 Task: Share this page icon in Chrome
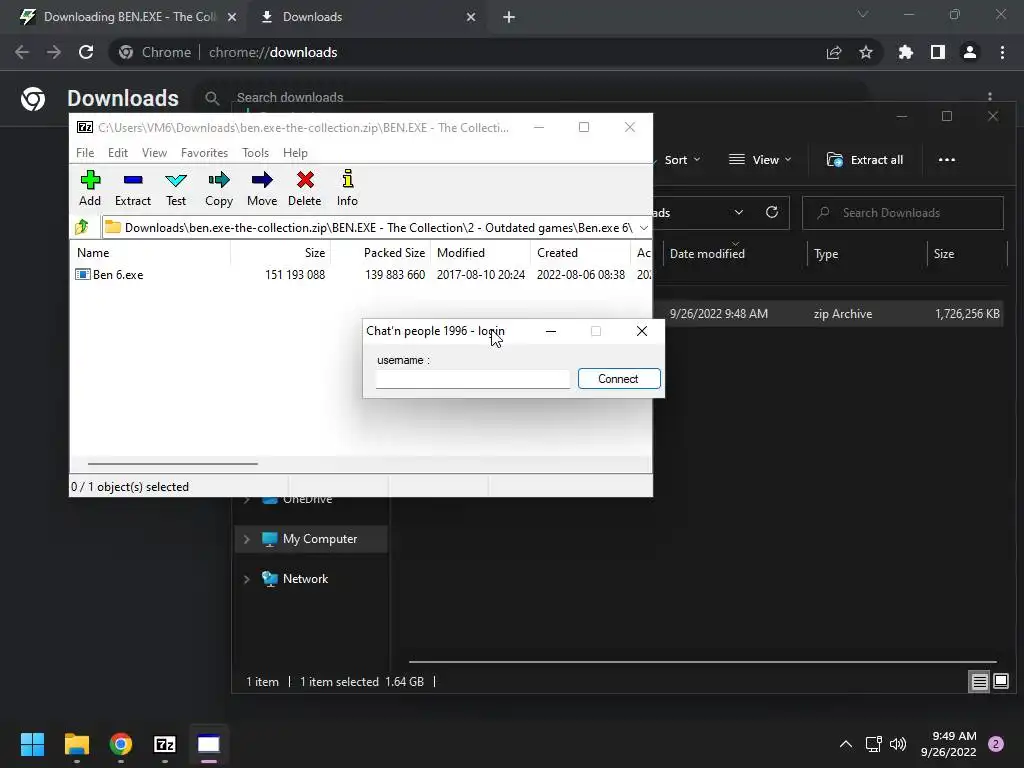click(834, 52)
